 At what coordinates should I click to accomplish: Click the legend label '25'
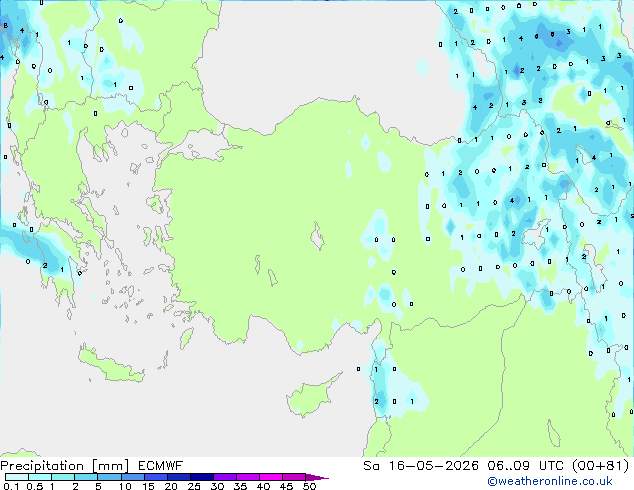194,486
